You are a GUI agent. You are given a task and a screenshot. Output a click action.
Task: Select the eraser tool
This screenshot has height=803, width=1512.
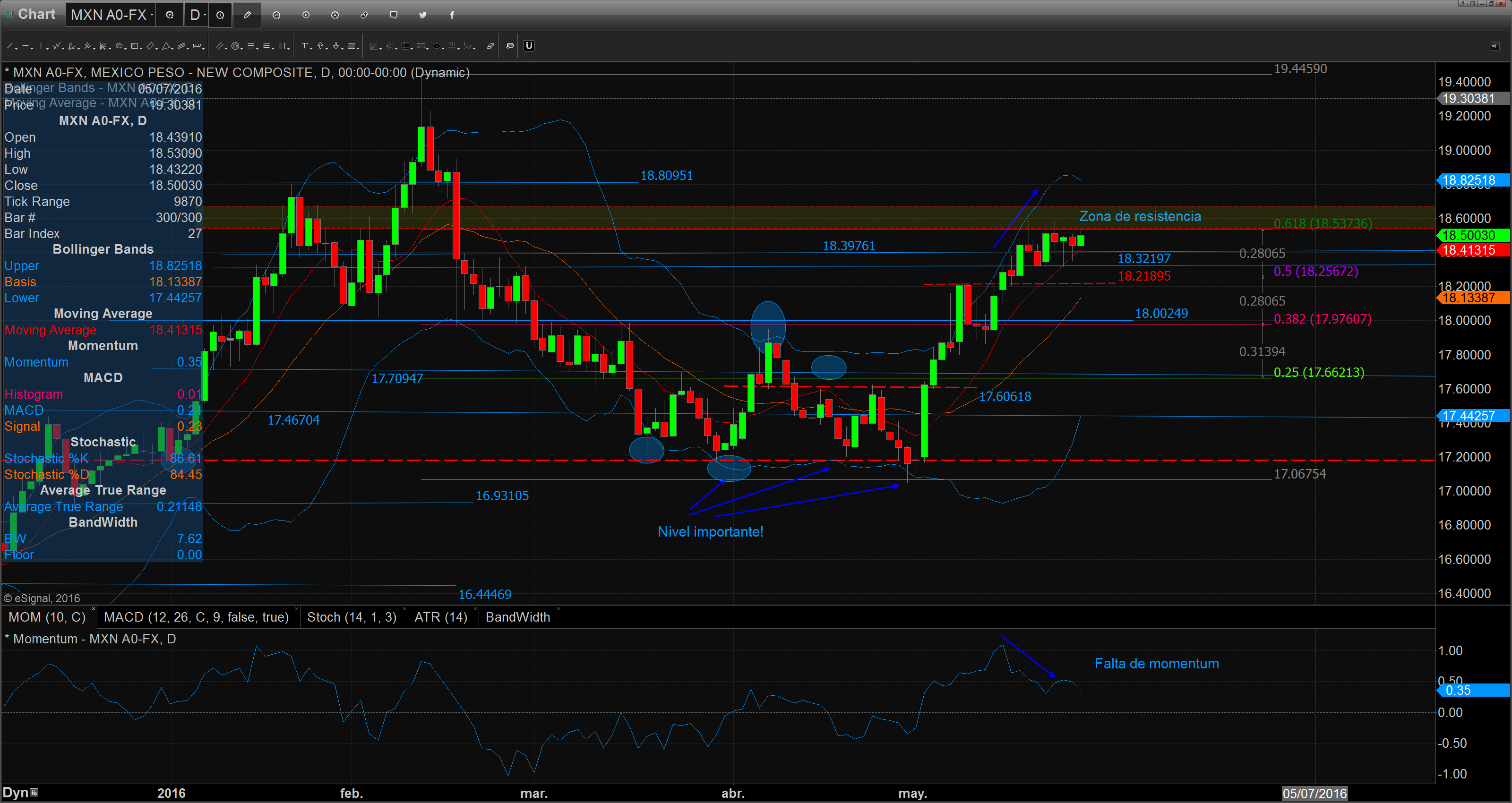(490, 46)
